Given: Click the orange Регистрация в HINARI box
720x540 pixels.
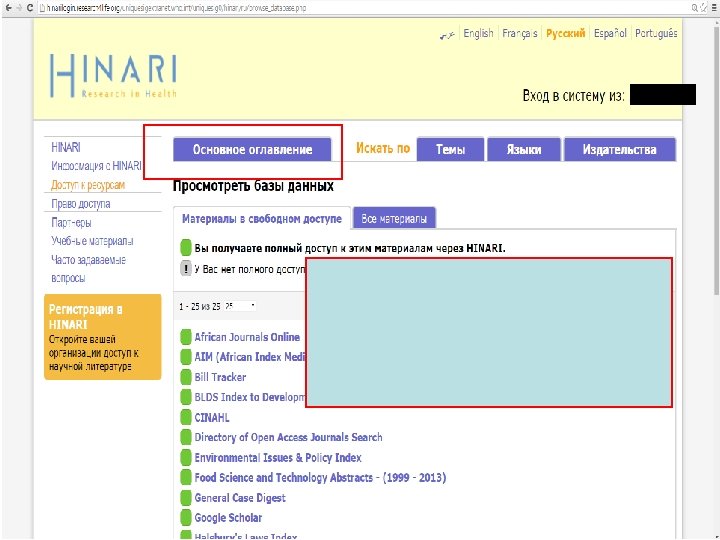Looking at the screenshot, I should 102,337.
